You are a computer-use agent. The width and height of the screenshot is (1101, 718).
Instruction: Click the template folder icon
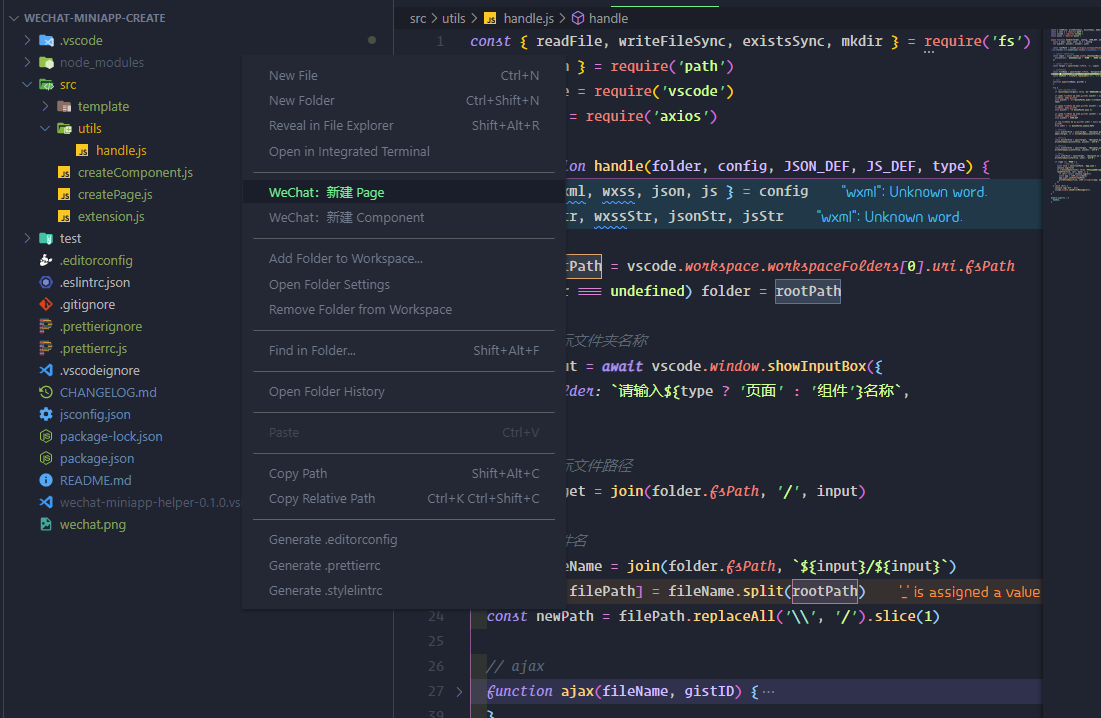point(64,107)
